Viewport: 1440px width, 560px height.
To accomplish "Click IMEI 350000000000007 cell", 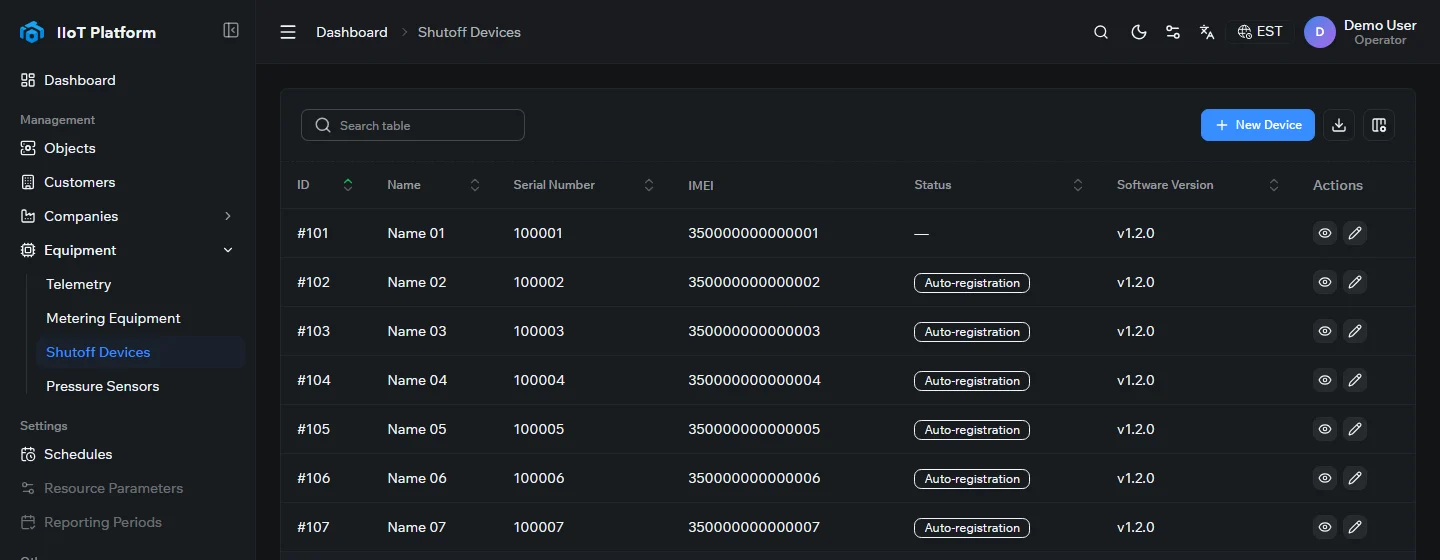I will click(x=754, y=527).
